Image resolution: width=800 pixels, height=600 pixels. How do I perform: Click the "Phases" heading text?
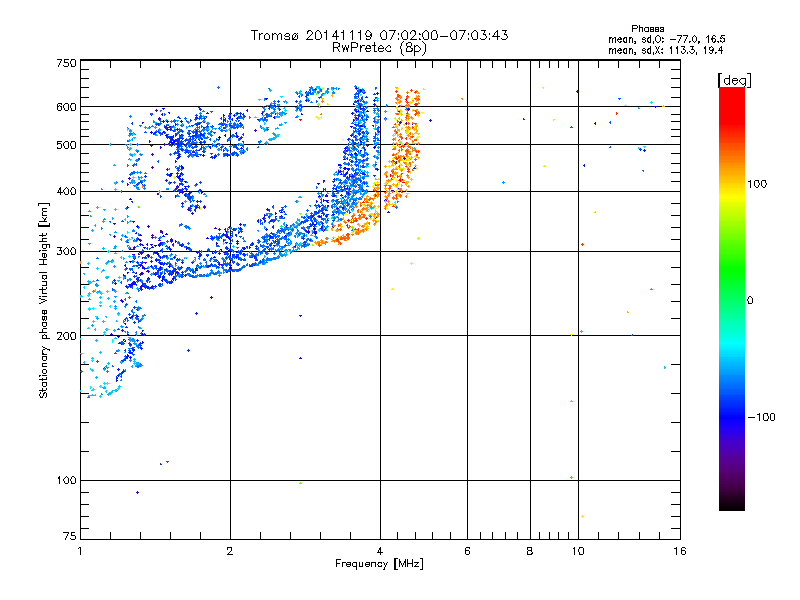[647, 29]
